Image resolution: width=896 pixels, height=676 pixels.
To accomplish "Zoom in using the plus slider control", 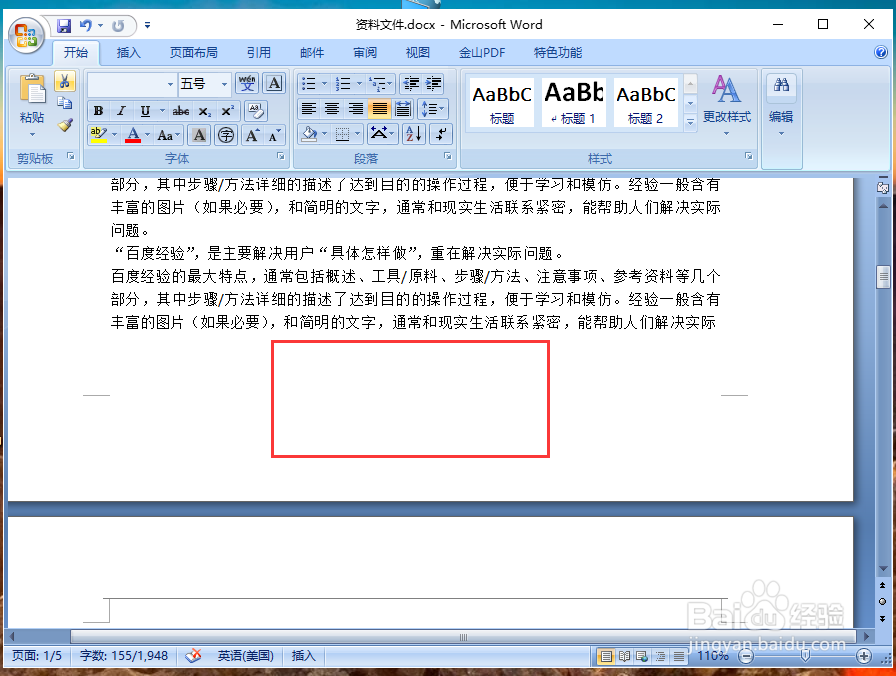I will coord(866,656).
